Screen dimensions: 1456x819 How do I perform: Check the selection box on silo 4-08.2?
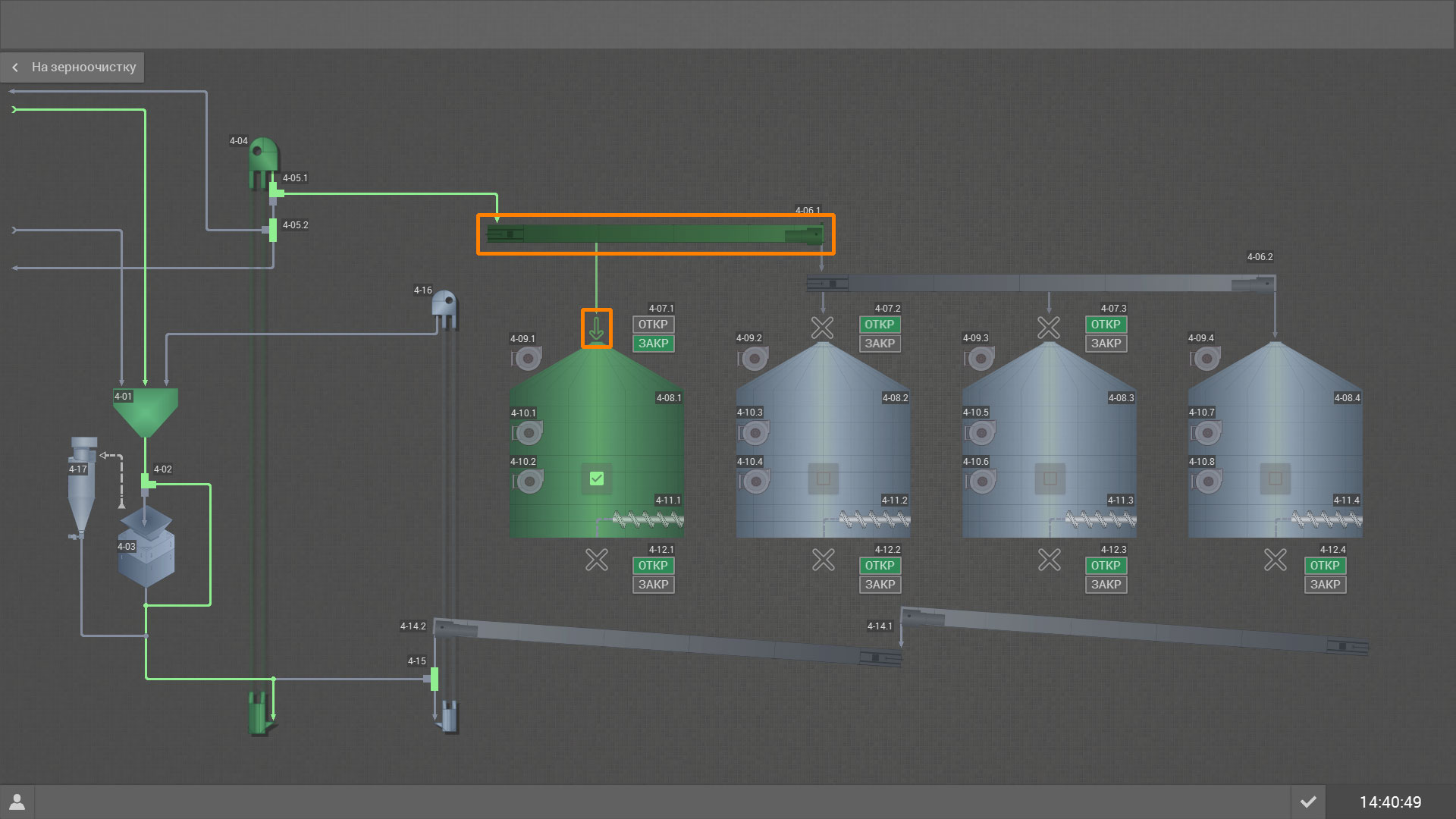pyautogui.click(x=824, y=479)
